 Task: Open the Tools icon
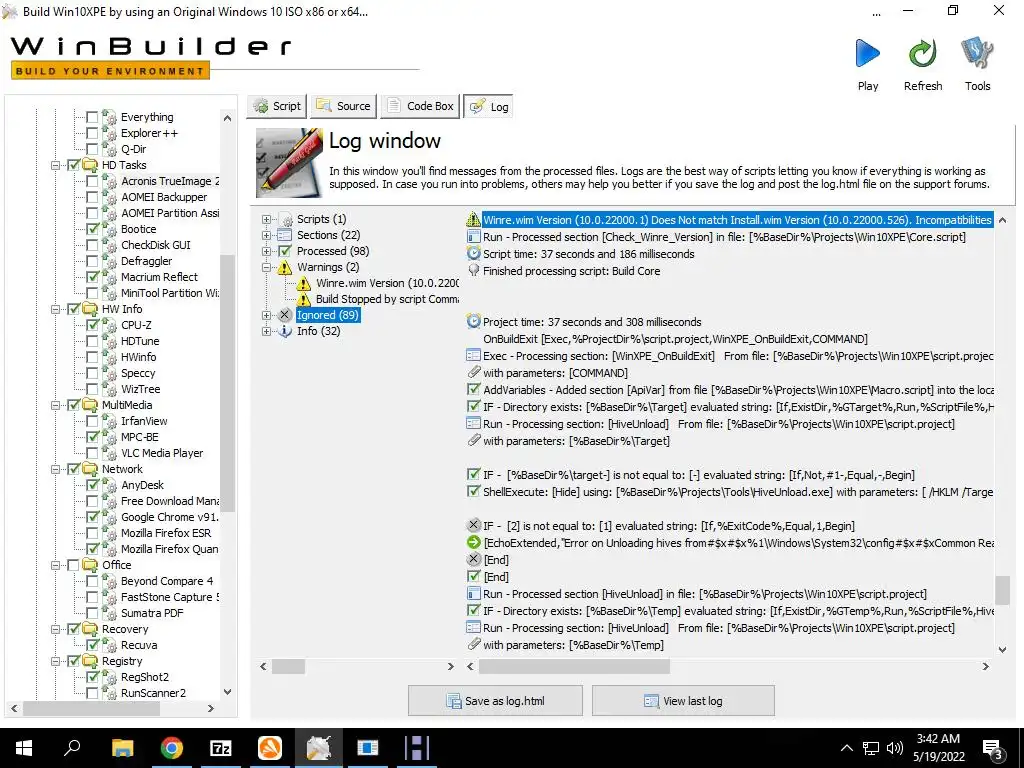pyautogui.click(x=977, y=54)
